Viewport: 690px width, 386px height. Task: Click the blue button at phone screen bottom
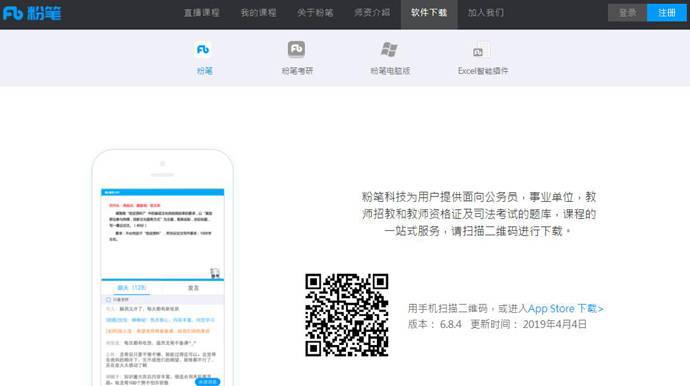[x=207, y=382]
